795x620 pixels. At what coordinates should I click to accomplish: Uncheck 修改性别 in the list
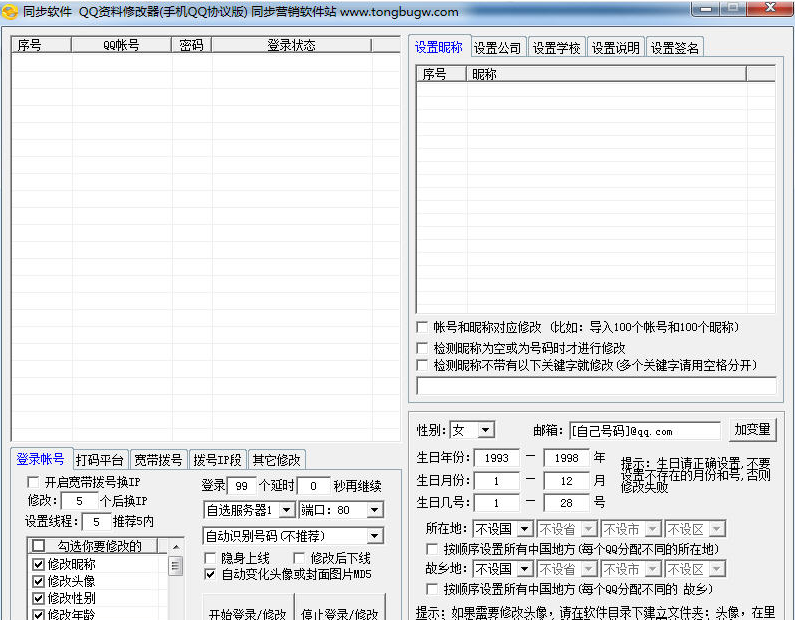point(38,598)
